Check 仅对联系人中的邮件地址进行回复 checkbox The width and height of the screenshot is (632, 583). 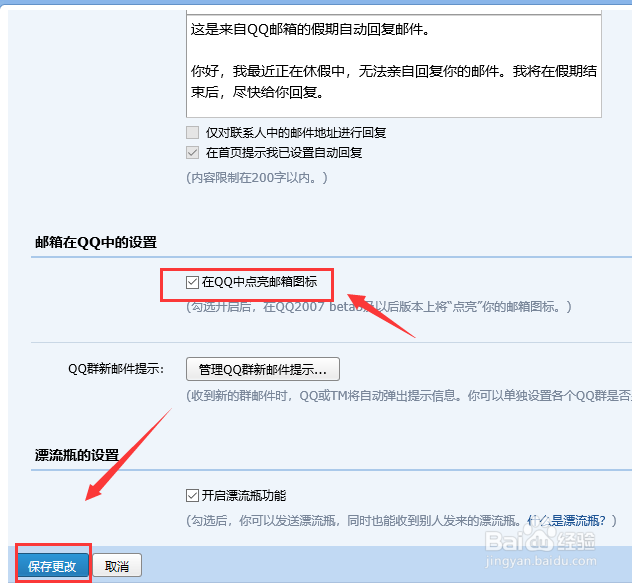coord(192,132)
